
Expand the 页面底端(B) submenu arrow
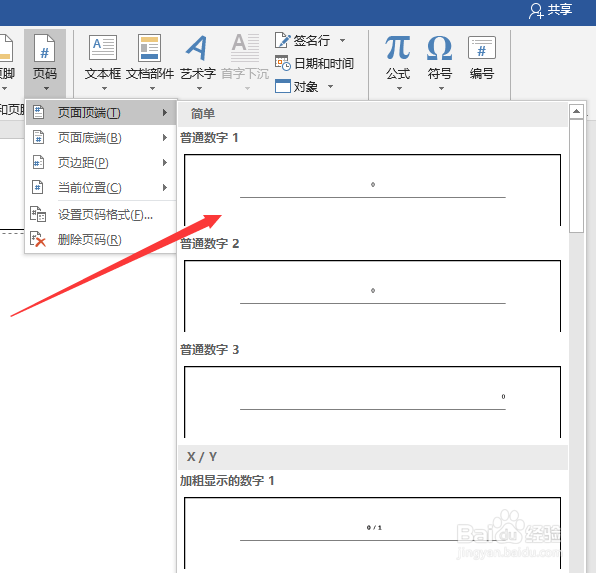[x=165, y=137]
